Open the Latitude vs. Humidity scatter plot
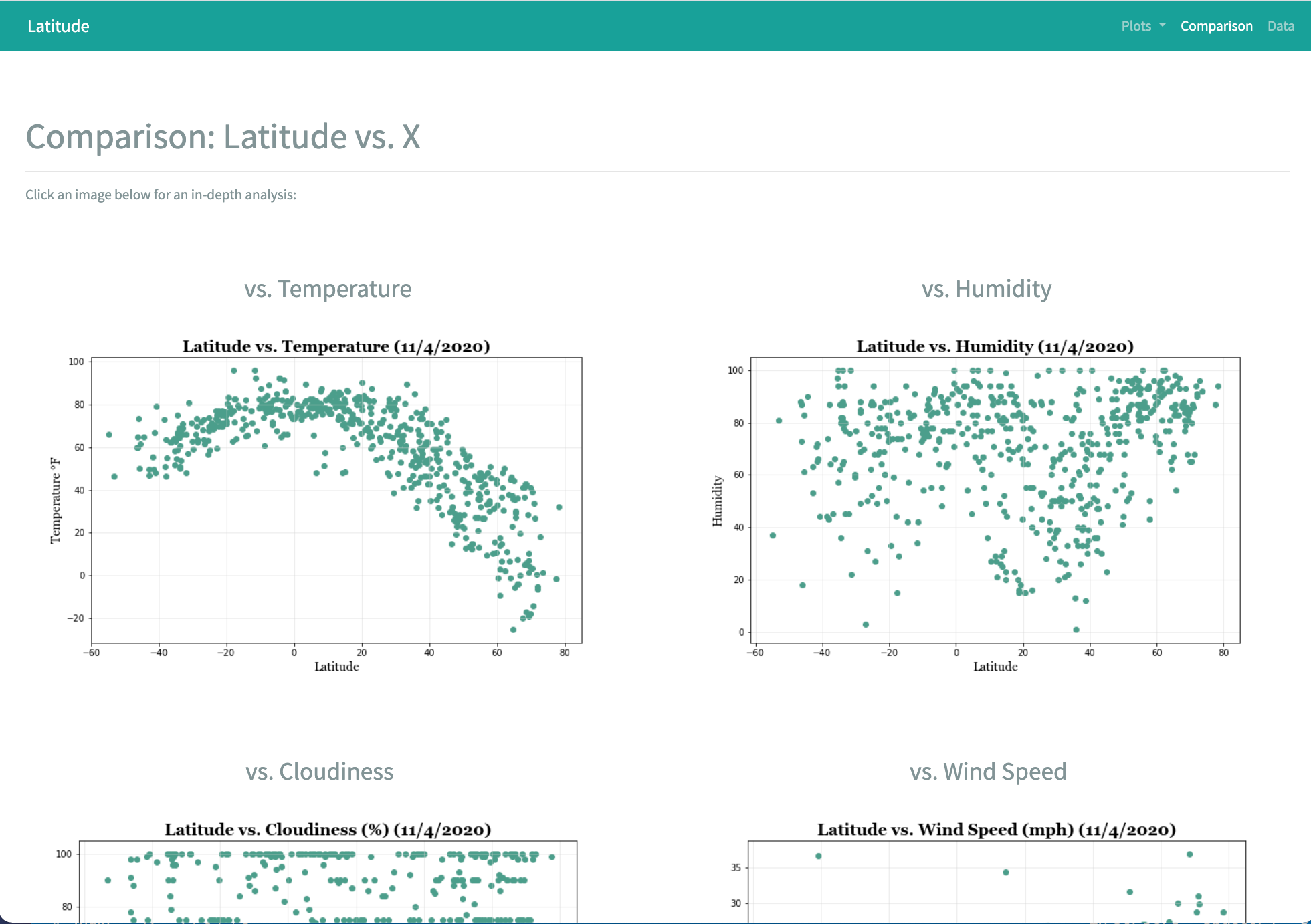Screen dimensions: 1311x924 click(995, 500)
